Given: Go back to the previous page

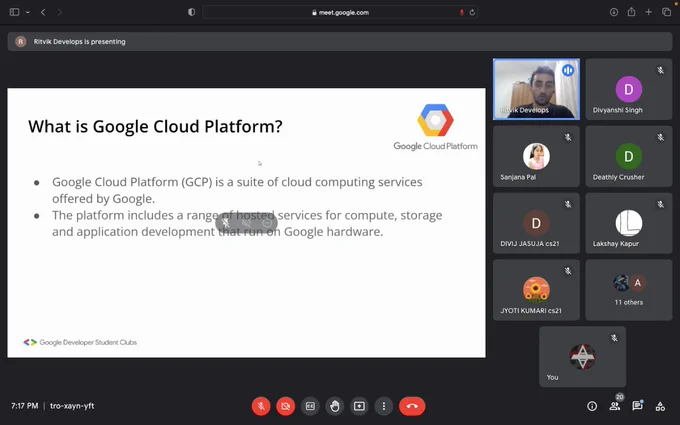Looking at the screenshot, I should [43, 12].
